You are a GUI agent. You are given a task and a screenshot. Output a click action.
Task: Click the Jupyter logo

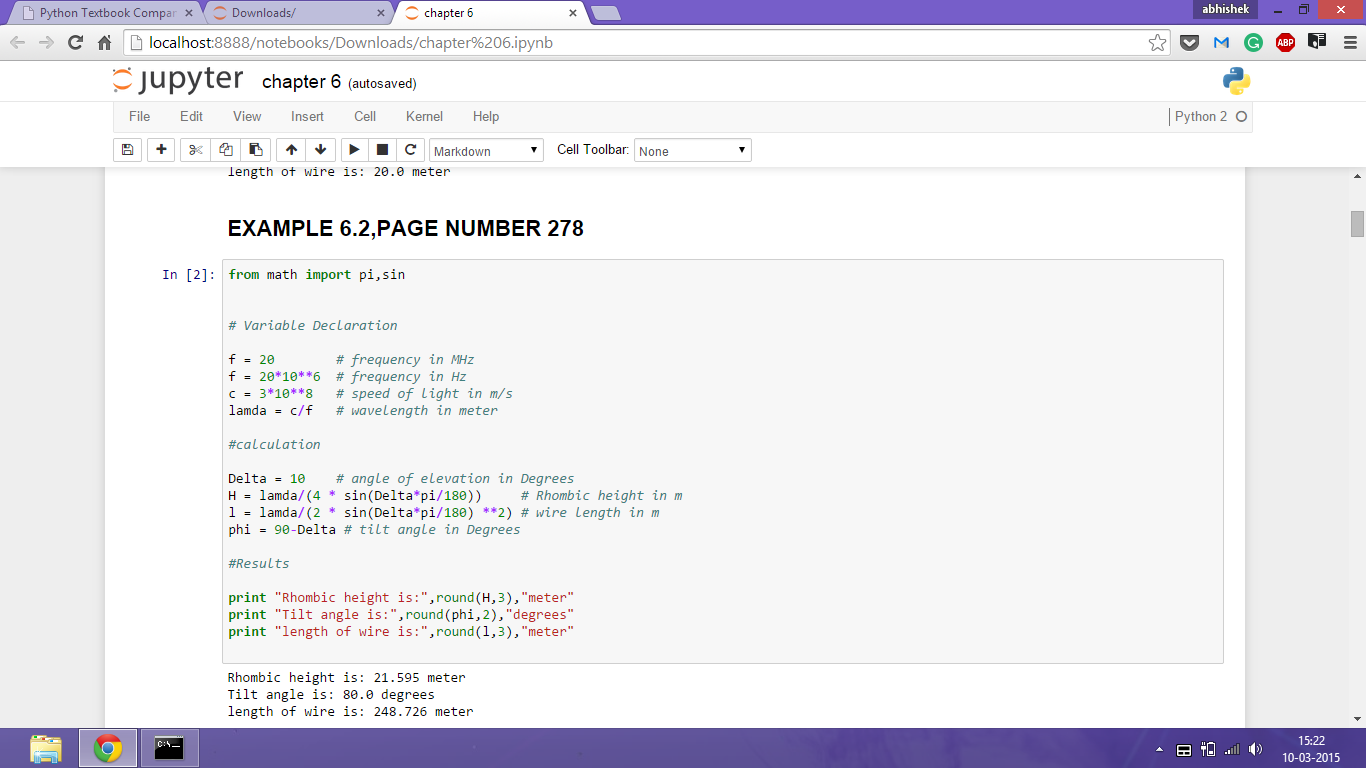[x=178, y=81]
